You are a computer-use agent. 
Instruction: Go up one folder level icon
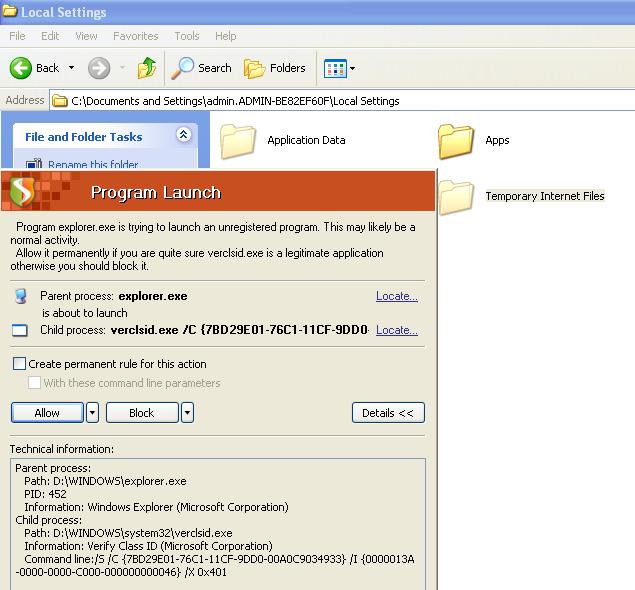pos(147,68)
